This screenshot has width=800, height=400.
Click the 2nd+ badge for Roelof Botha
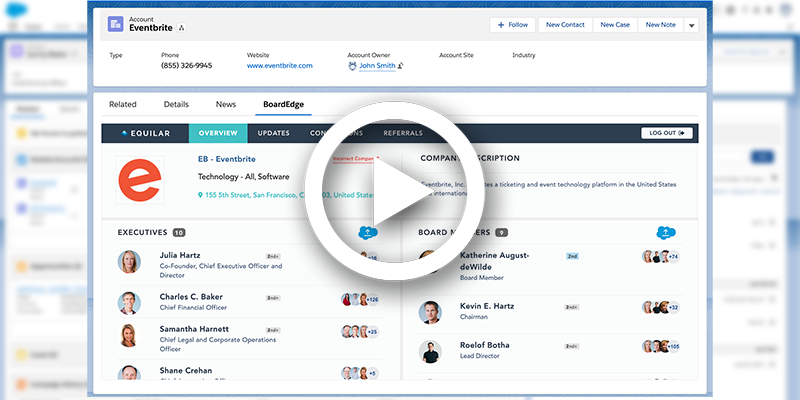(571, 346)
